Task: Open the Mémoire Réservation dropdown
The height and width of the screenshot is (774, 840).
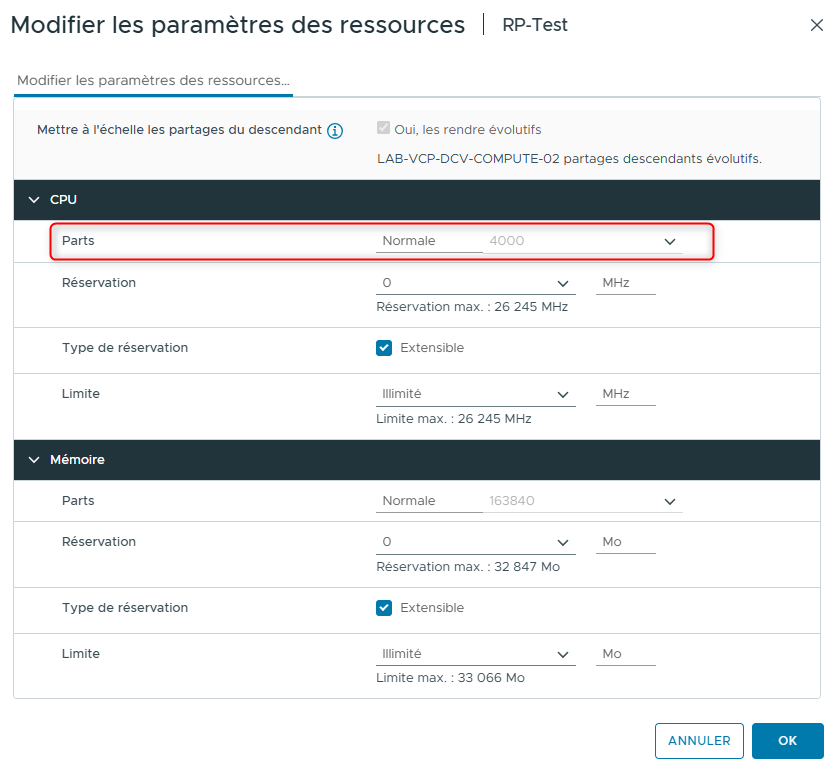Action: (563, 541)
